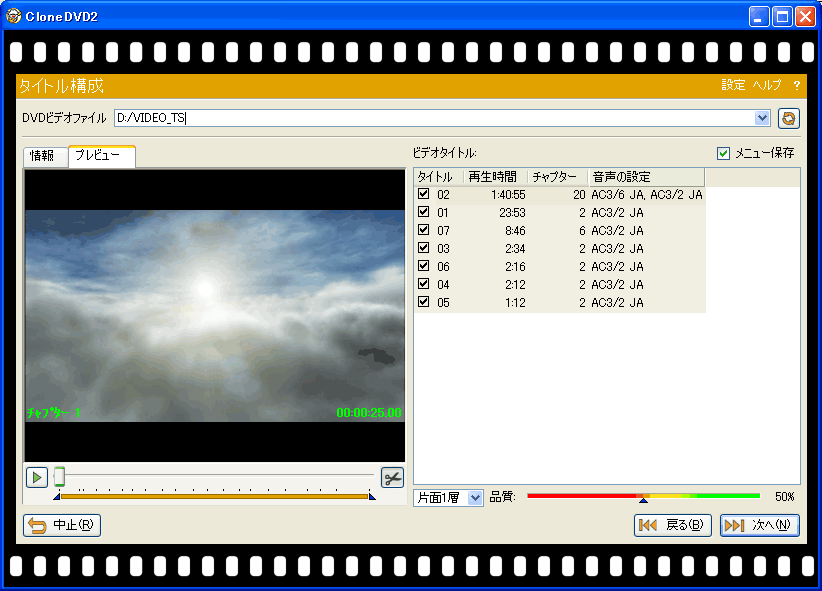
Task: Start preview playback with play button
Action: 37,478
